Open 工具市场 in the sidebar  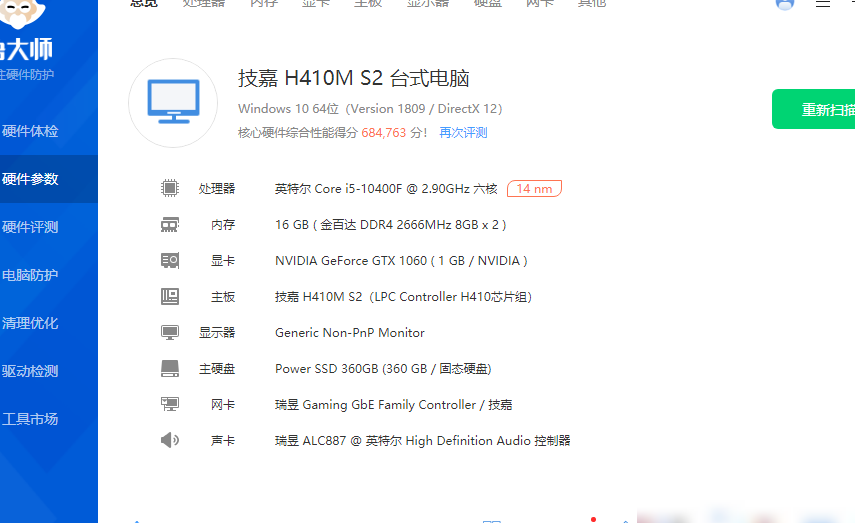[x=30, y=419]
